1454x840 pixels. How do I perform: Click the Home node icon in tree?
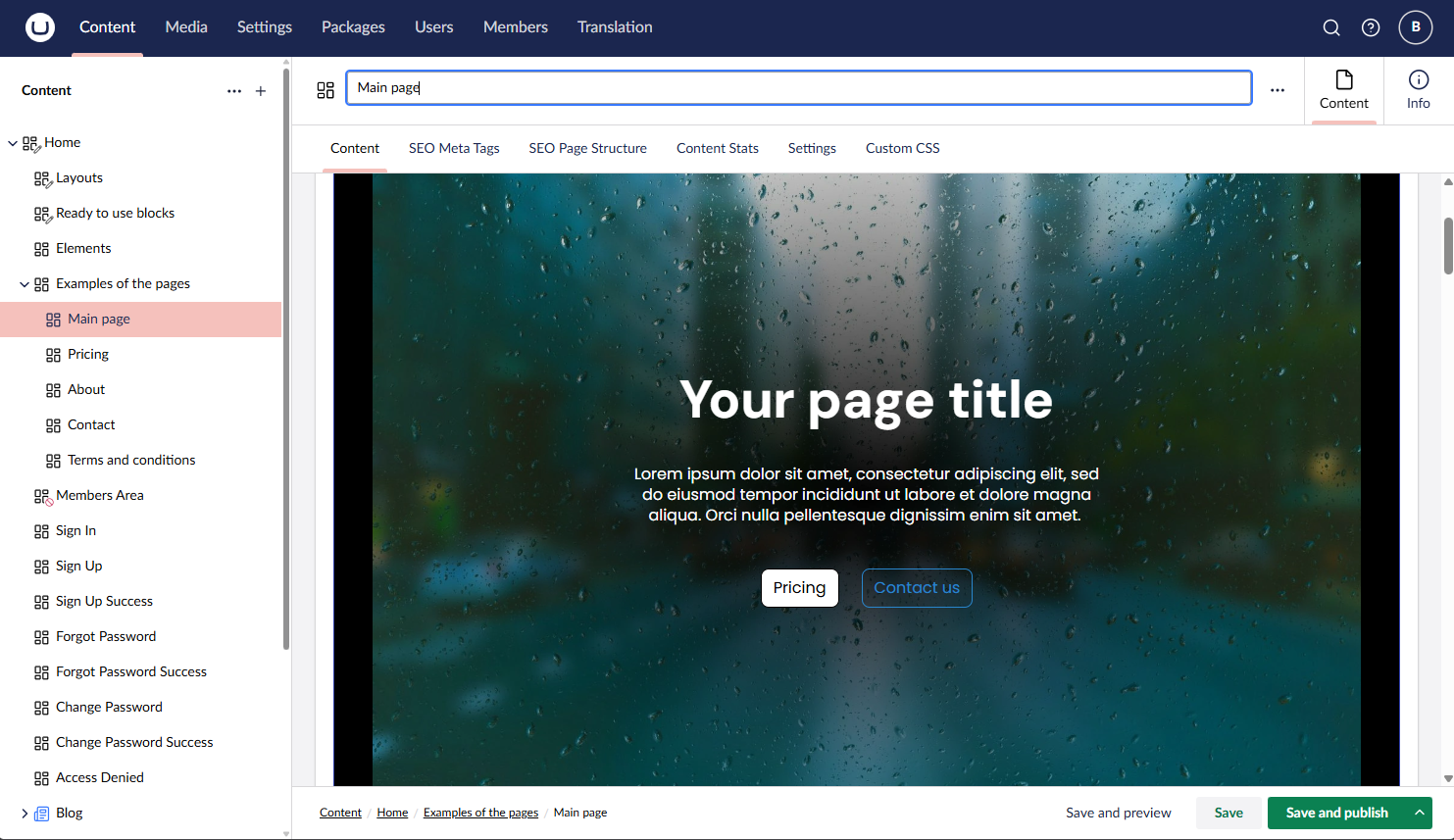point(29,143)
